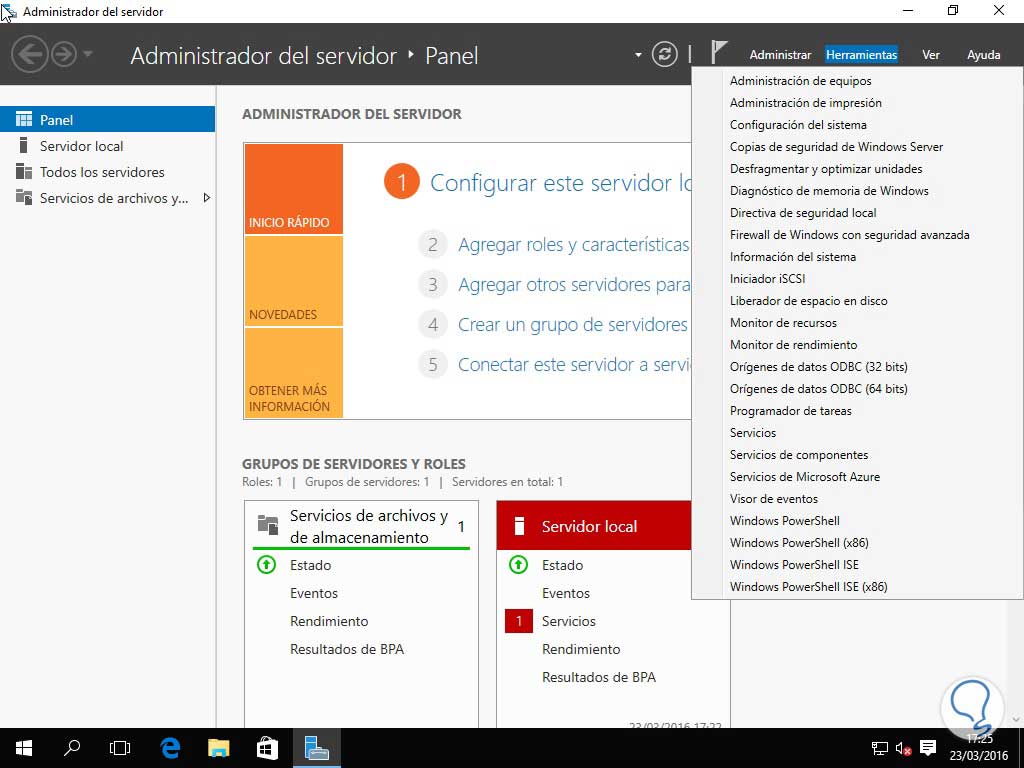Click Agregar roles y características link
1024x768 pixels.
573,245
